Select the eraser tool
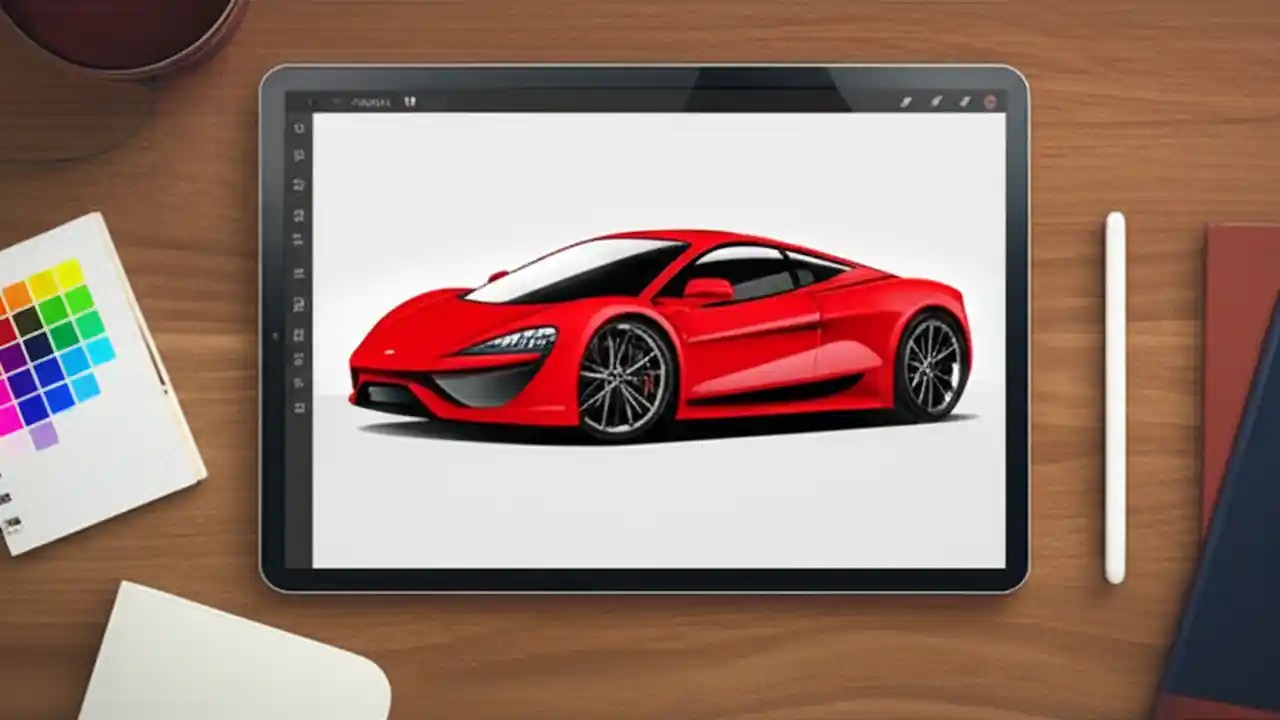 963,100
